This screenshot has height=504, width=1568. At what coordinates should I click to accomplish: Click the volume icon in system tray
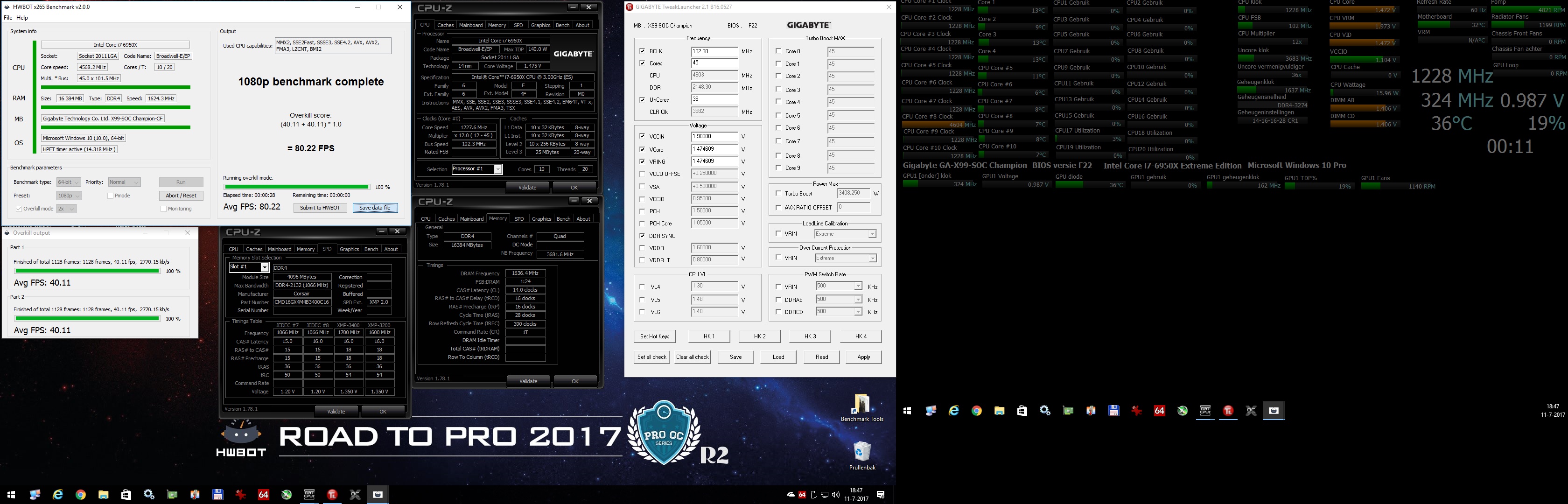[836, 495]
